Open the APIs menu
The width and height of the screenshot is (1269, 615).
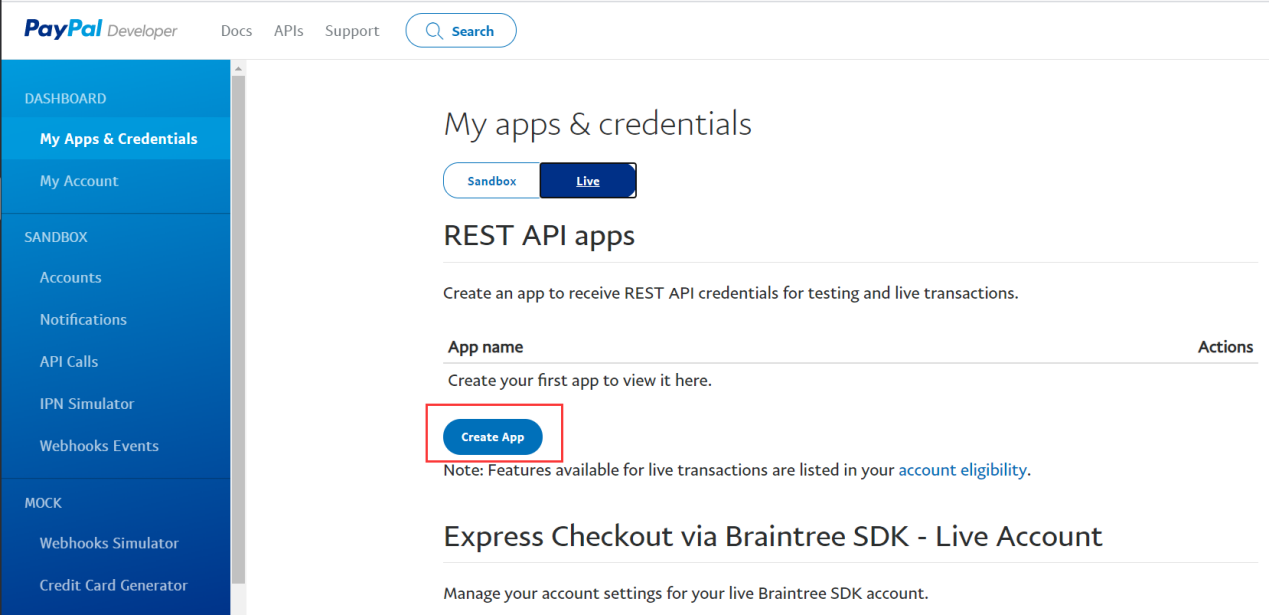289,31
